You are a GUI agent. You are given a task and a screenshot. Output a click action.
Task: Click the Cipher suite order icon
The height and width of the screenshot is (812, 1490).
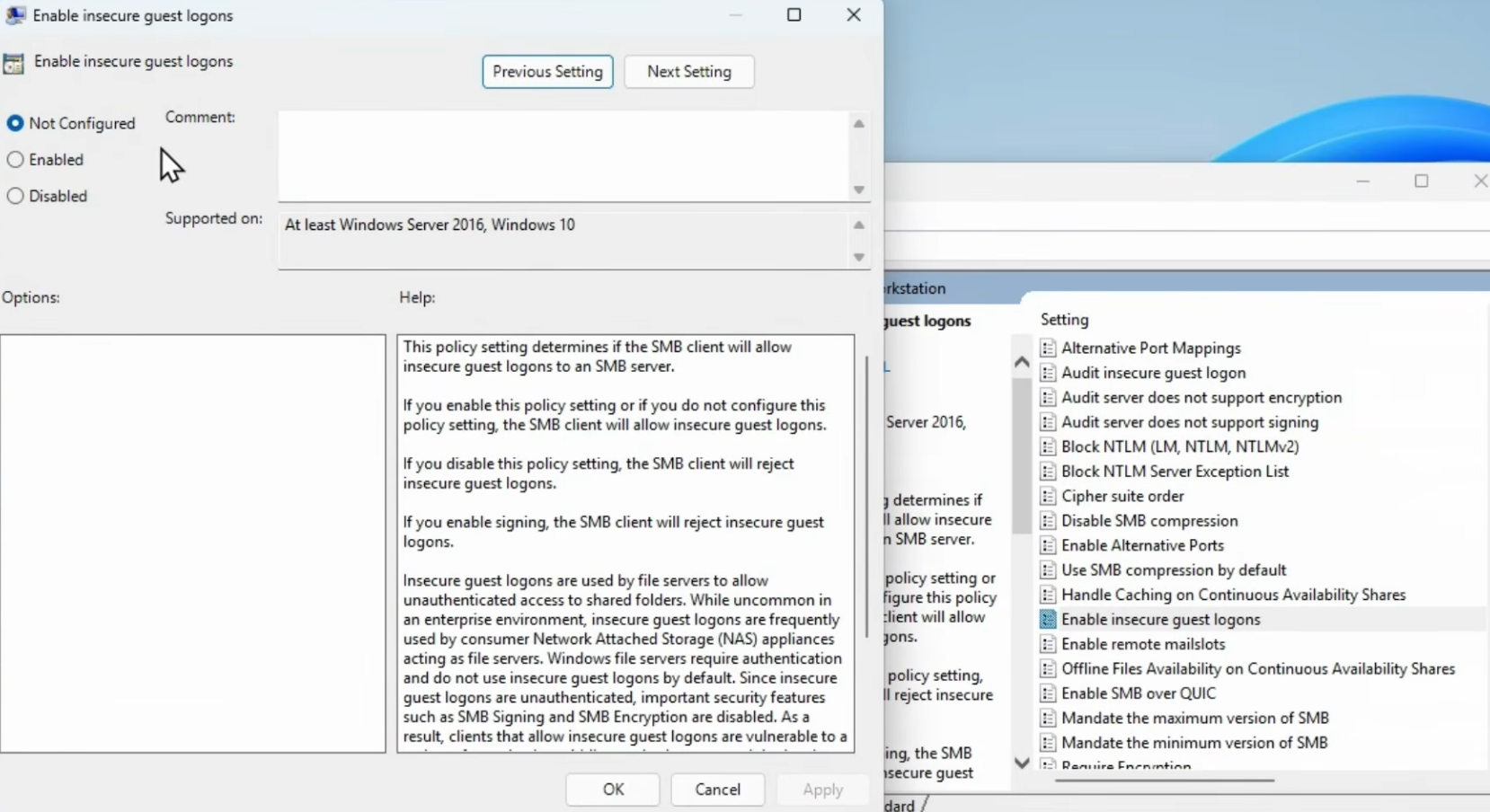click(x=1048, y=497)
